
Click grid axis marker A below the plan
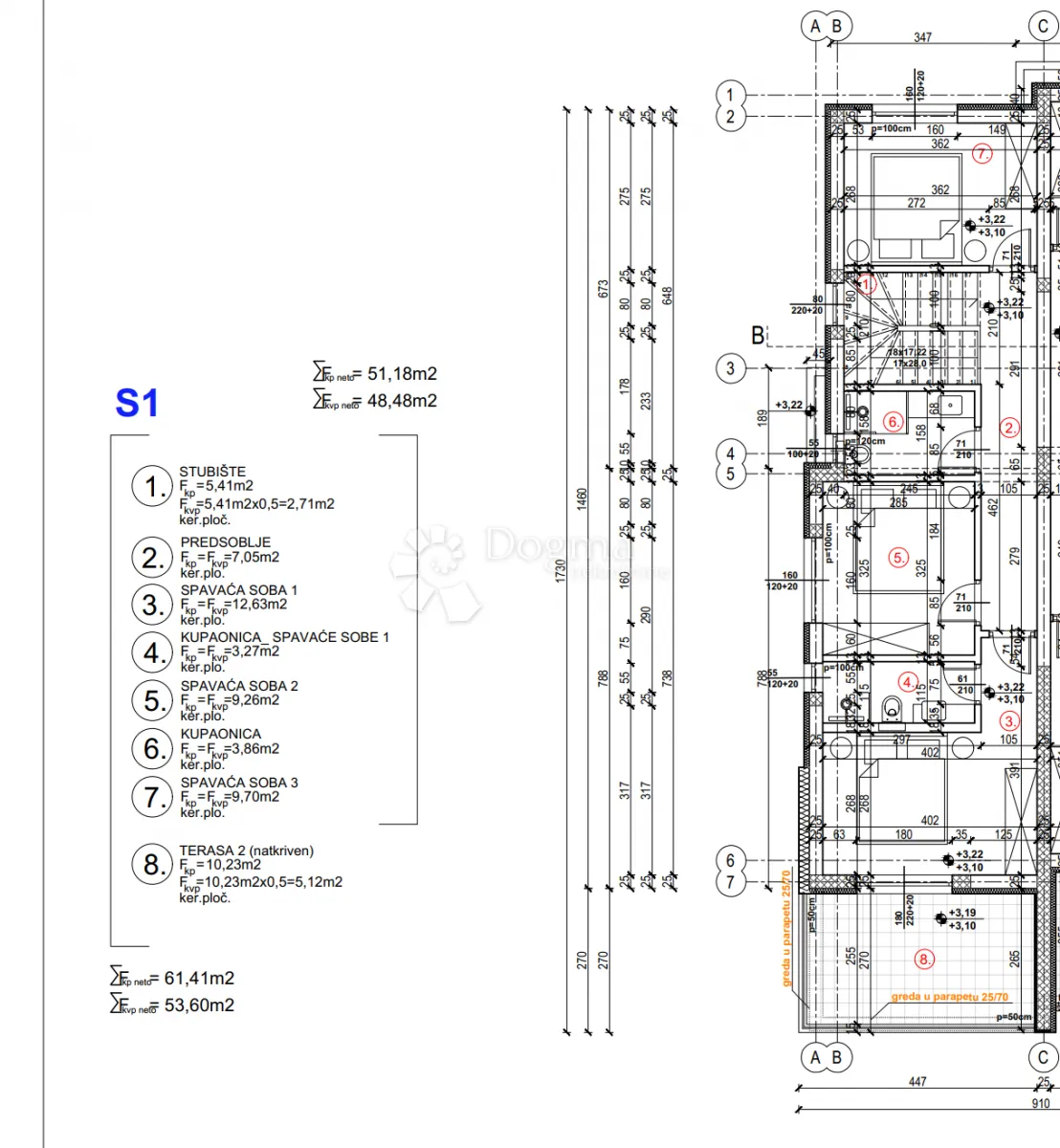815,1057
